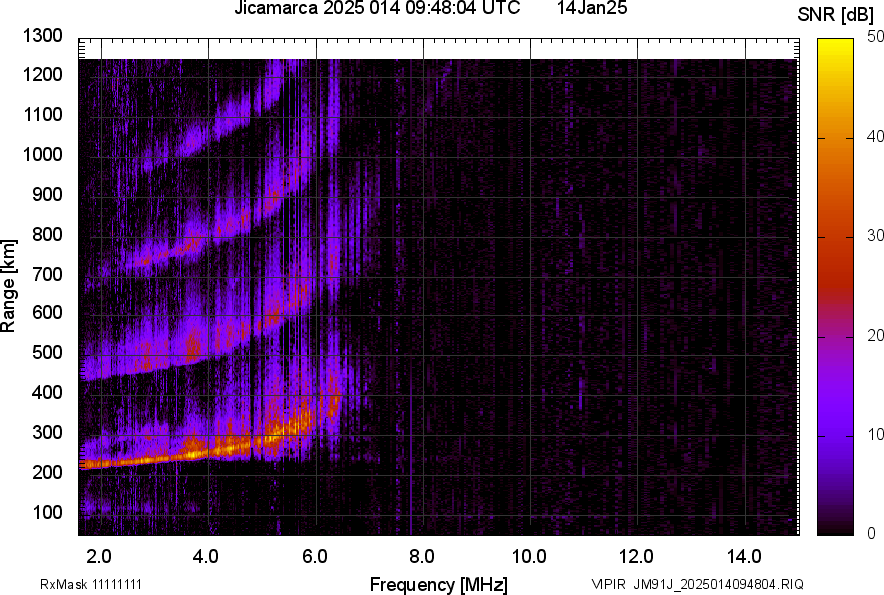The image size is (884, 595).
Task: Click the range tick label 400
Action: pos(47,392)
